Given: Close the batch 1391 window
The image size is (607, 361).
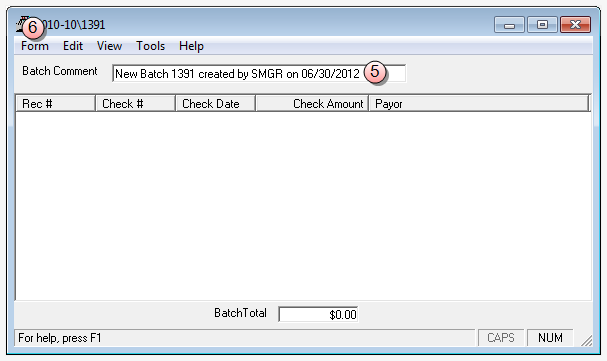Looking at the screenshot, I should click(575, 25).
